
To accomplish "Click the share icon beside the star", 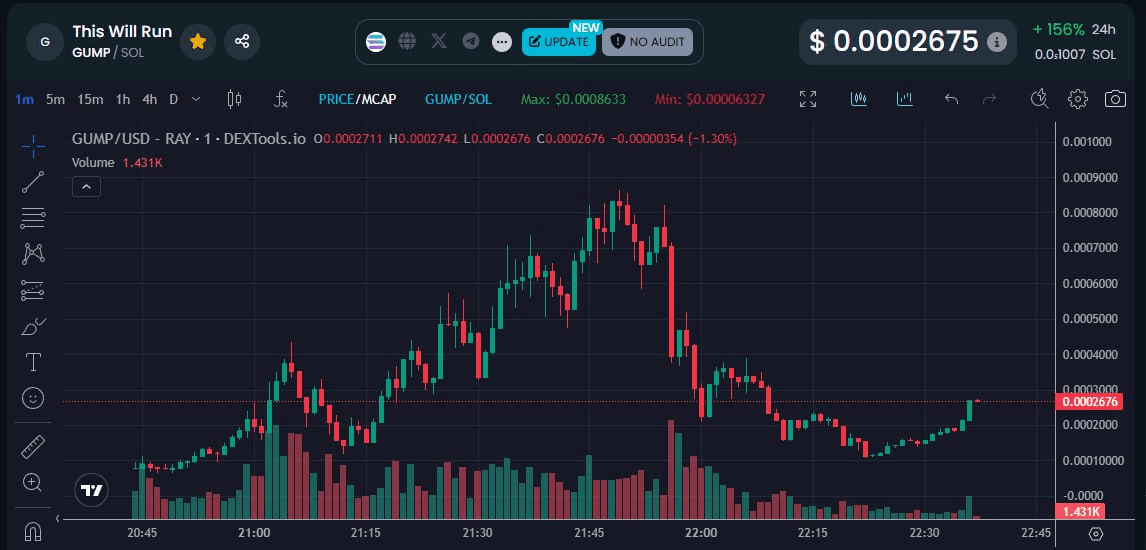I will point(242,42).
